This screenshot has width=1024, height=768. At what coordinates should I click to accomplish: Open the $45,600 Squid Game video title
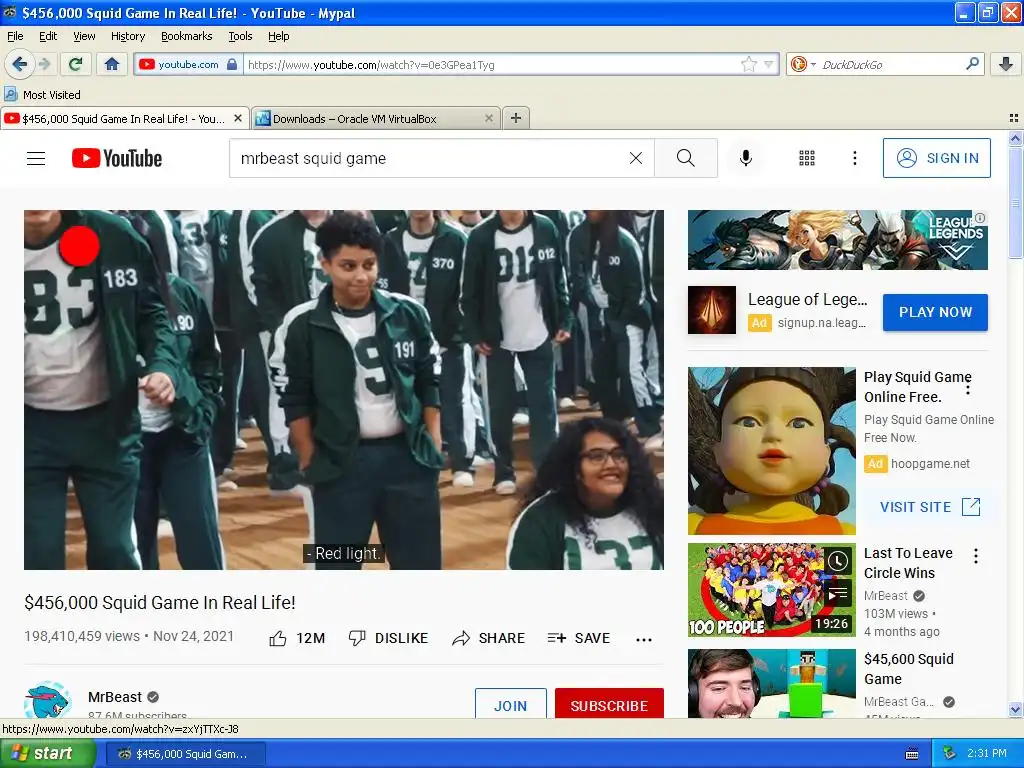point(908,669)
